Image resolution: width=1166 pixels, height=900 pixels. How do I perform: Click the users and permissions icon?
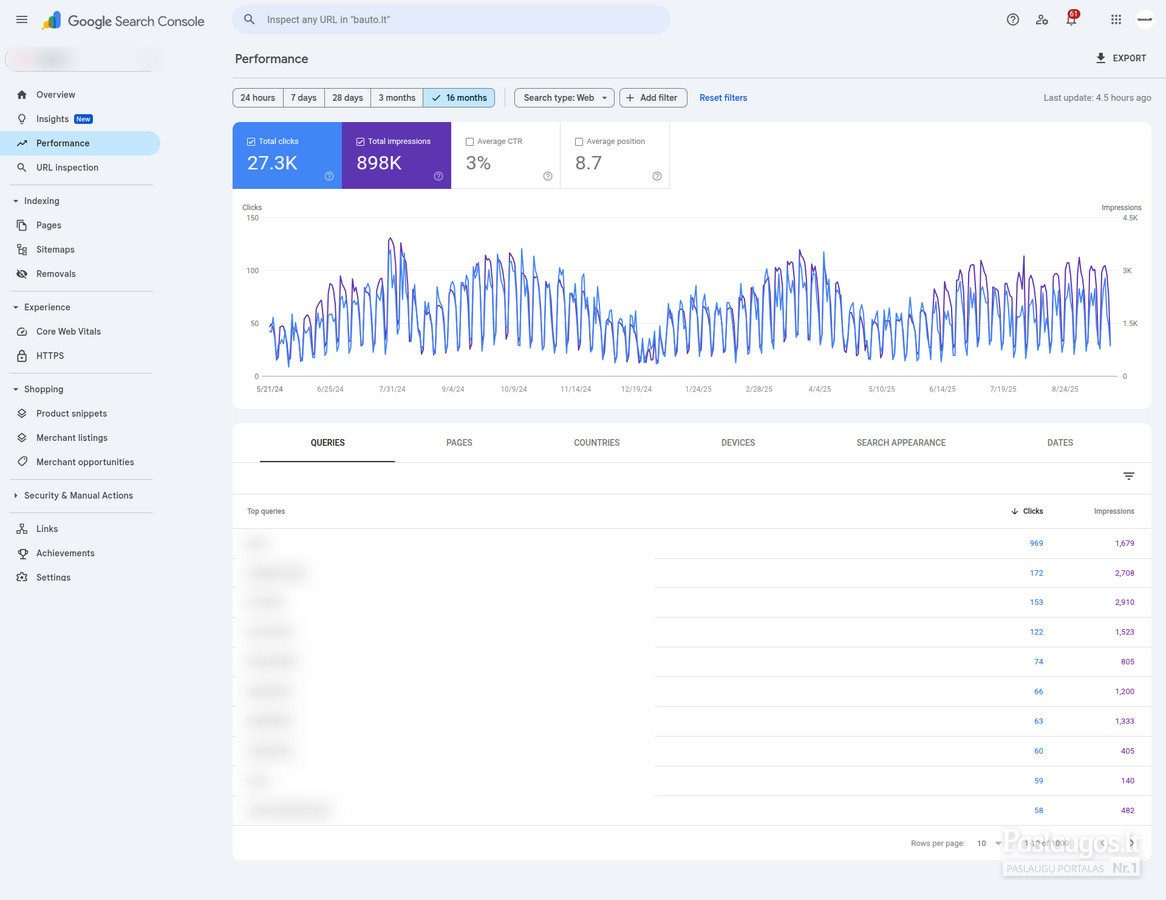pos(1042,20)
